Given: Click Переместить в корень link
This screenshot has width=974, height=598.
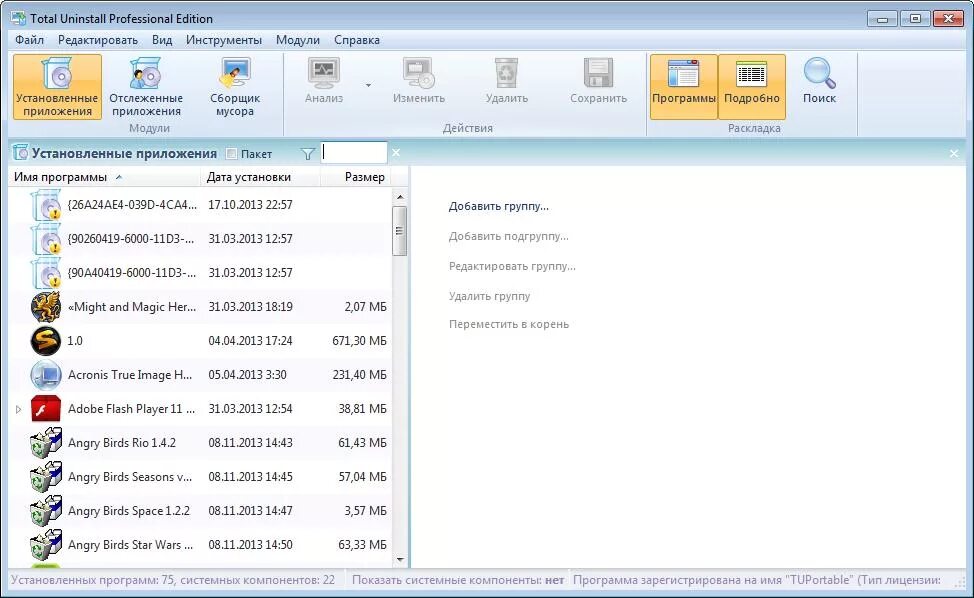Looking at the screenshot, I should [509, 324].
